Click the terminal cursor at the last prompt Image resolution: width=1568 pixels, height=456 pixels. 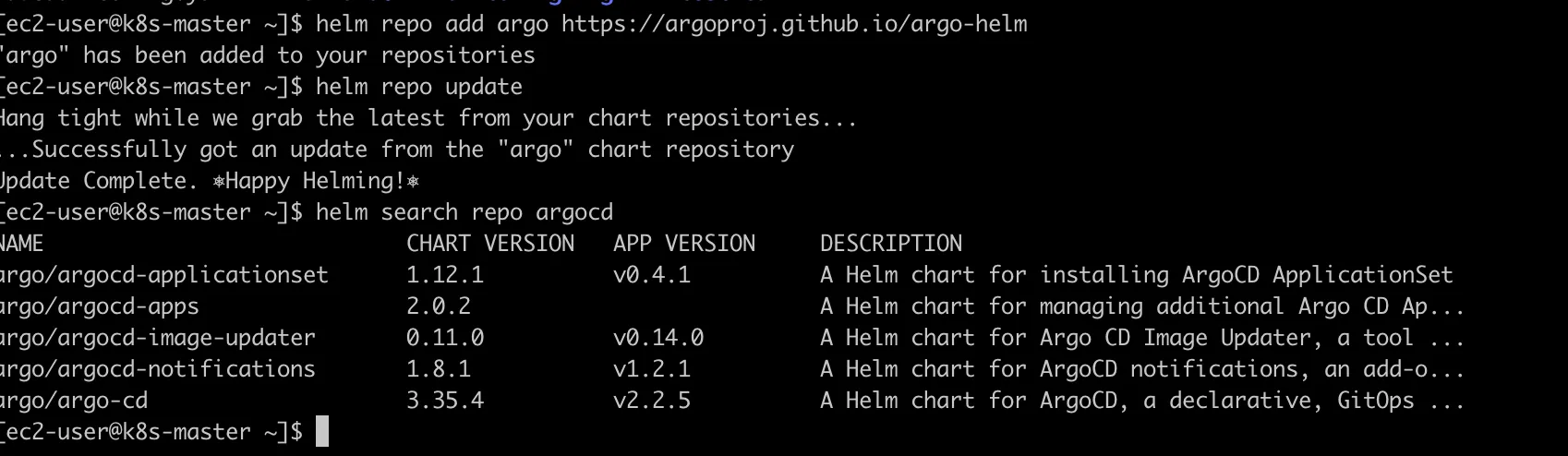point(322,431)
